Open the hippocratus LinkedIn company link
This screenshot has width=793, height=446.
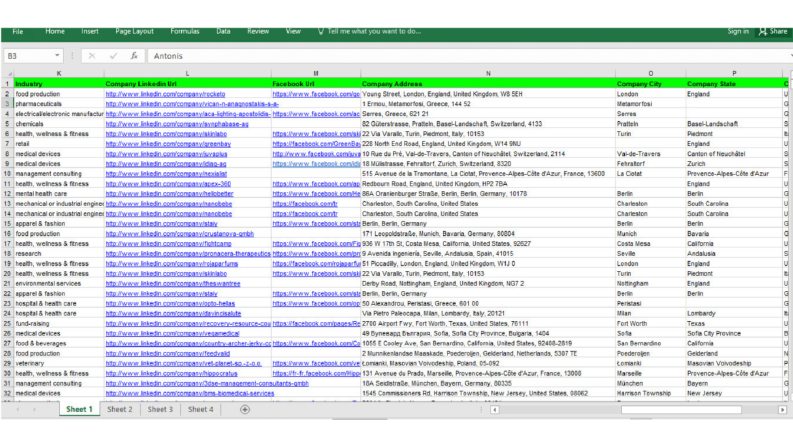(171, 374)
